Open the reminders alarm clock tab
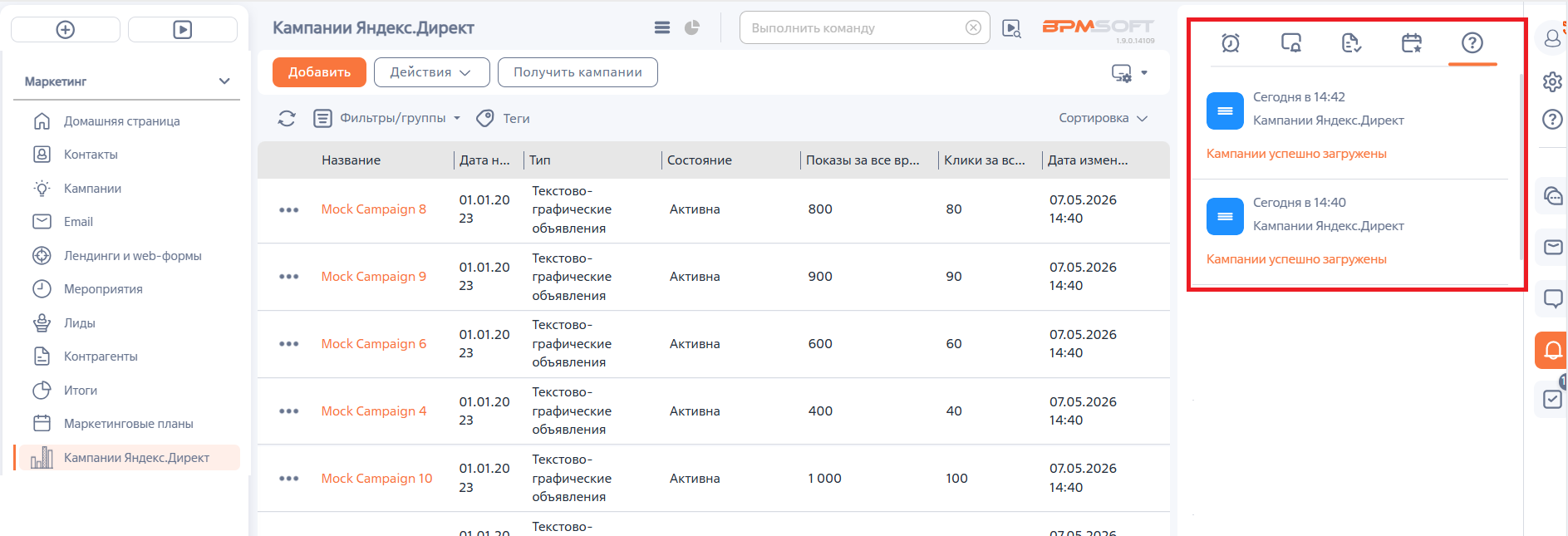 click(1231, 43)
